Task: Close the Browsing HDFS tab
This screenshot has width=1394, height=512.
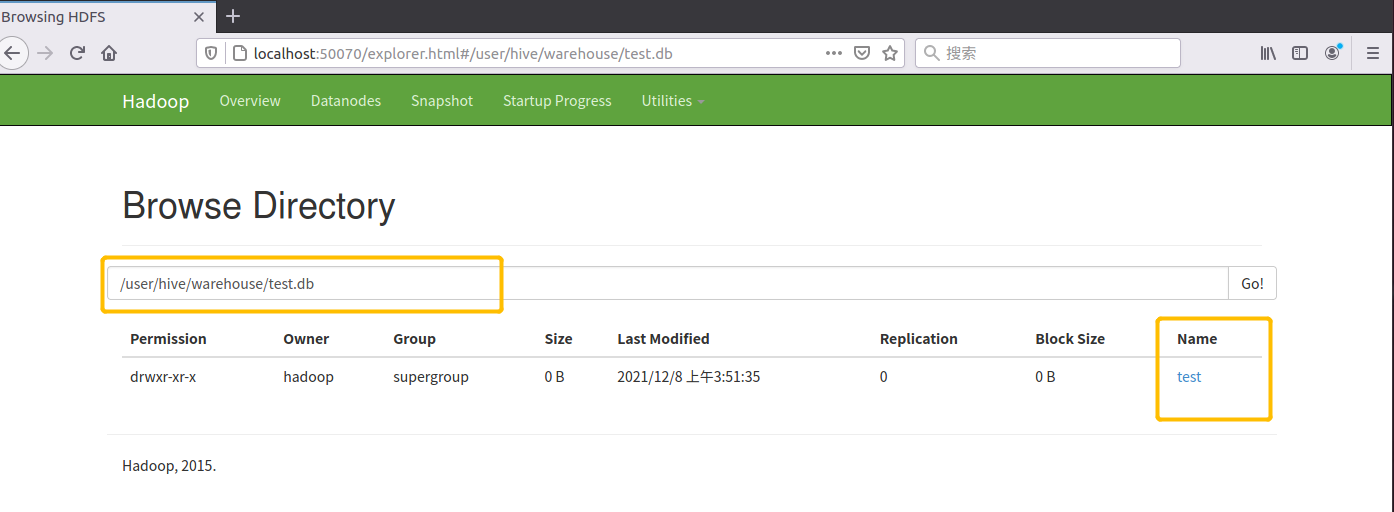Action: (198, 17)
